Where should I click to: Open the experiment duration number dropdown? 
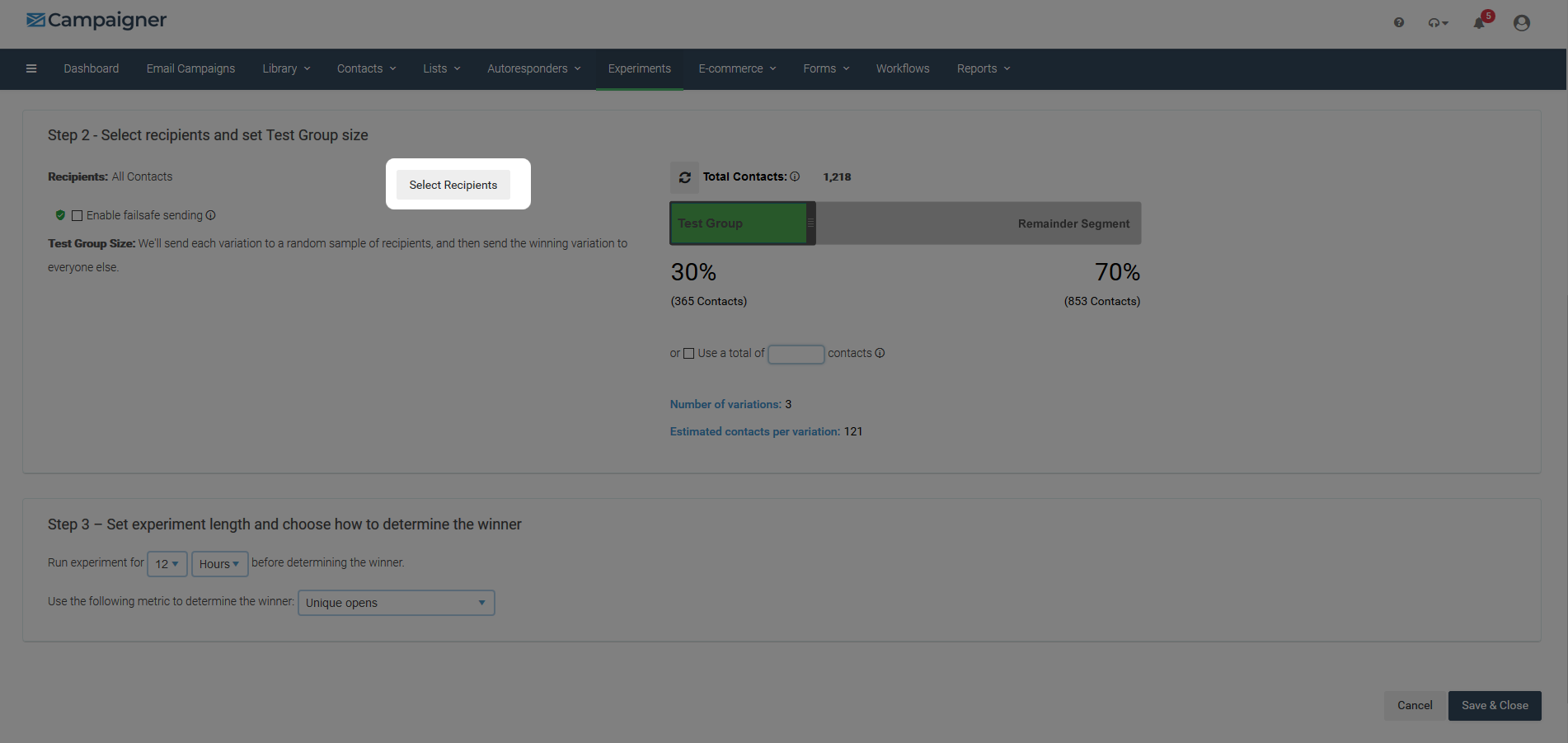point(167,564)
